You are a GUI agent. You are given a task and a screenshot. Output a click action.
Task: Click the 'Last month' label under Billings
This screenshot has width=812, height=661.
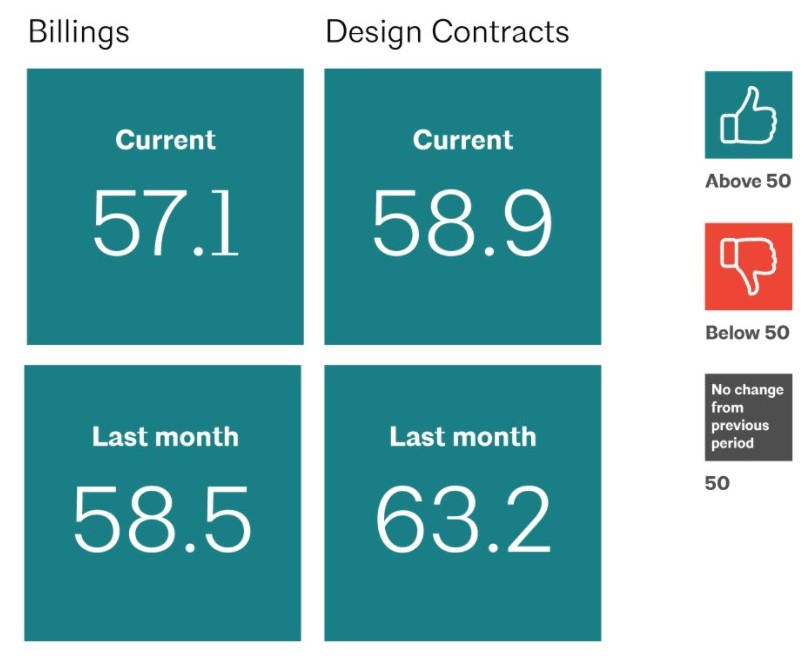click(165, 437)
